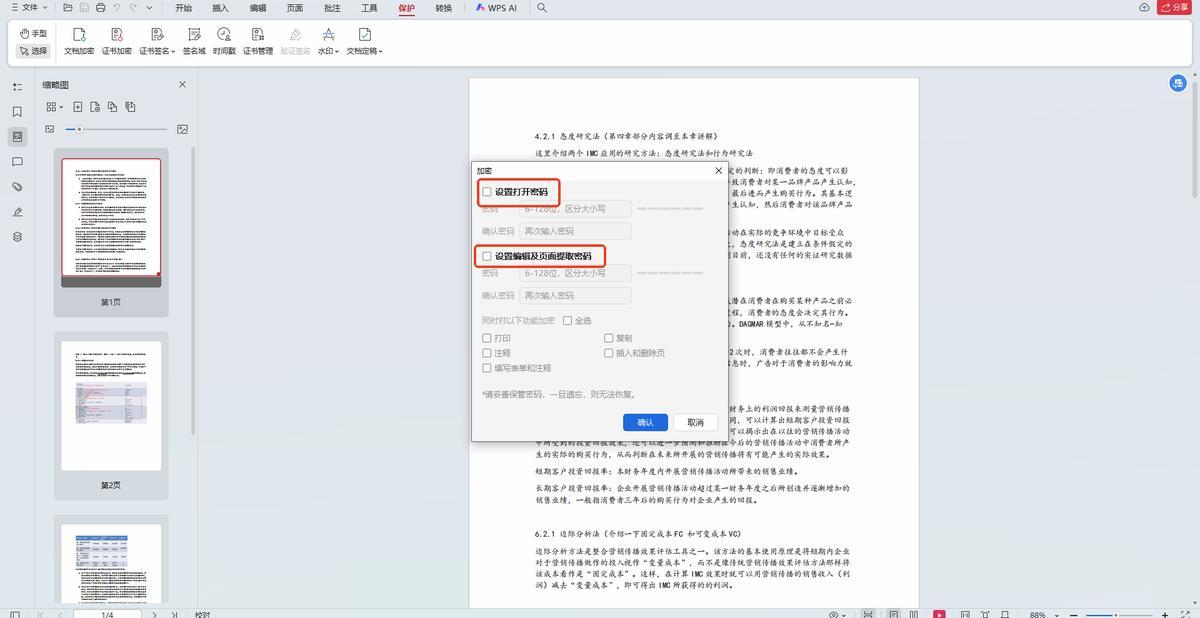The image size is (1200, 618).
Task: Click the search magnifier icon in menu bar
Action: [x=542, y=8]
